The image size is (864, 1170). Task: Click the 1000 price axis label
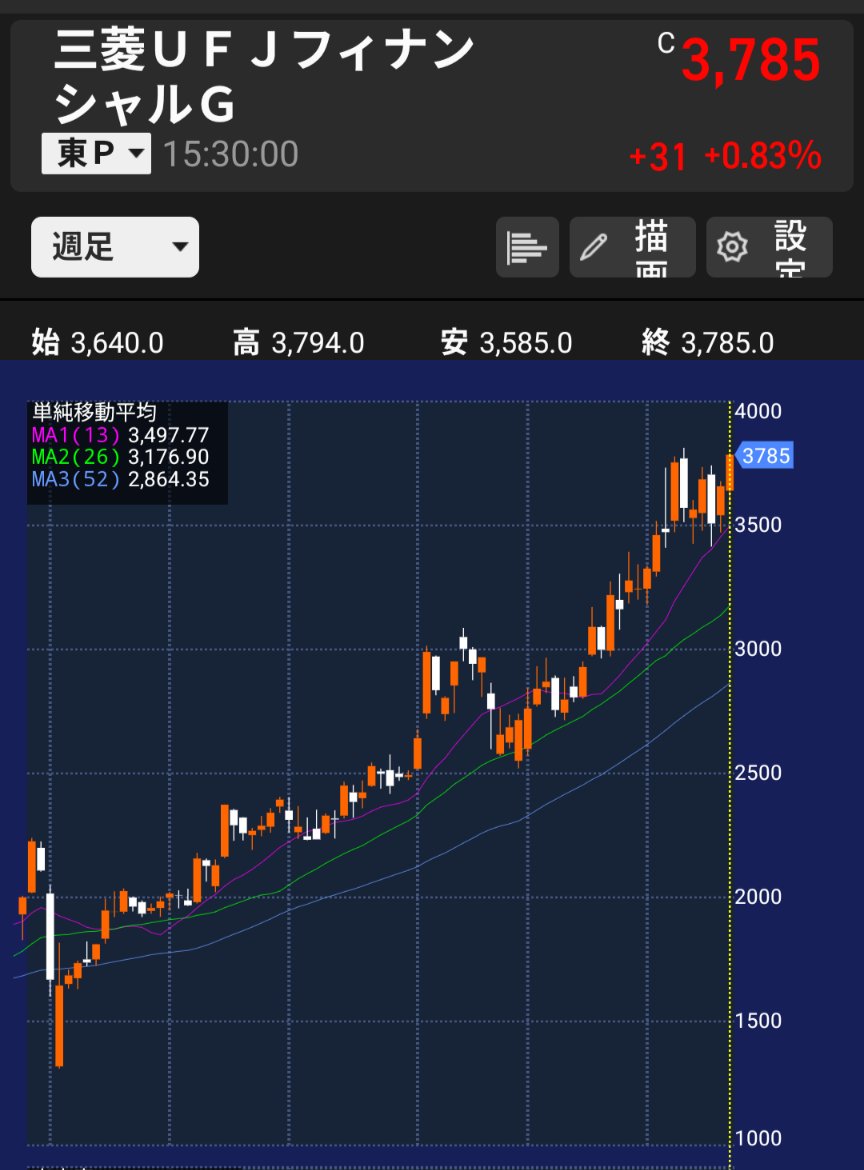[758, 1138]
